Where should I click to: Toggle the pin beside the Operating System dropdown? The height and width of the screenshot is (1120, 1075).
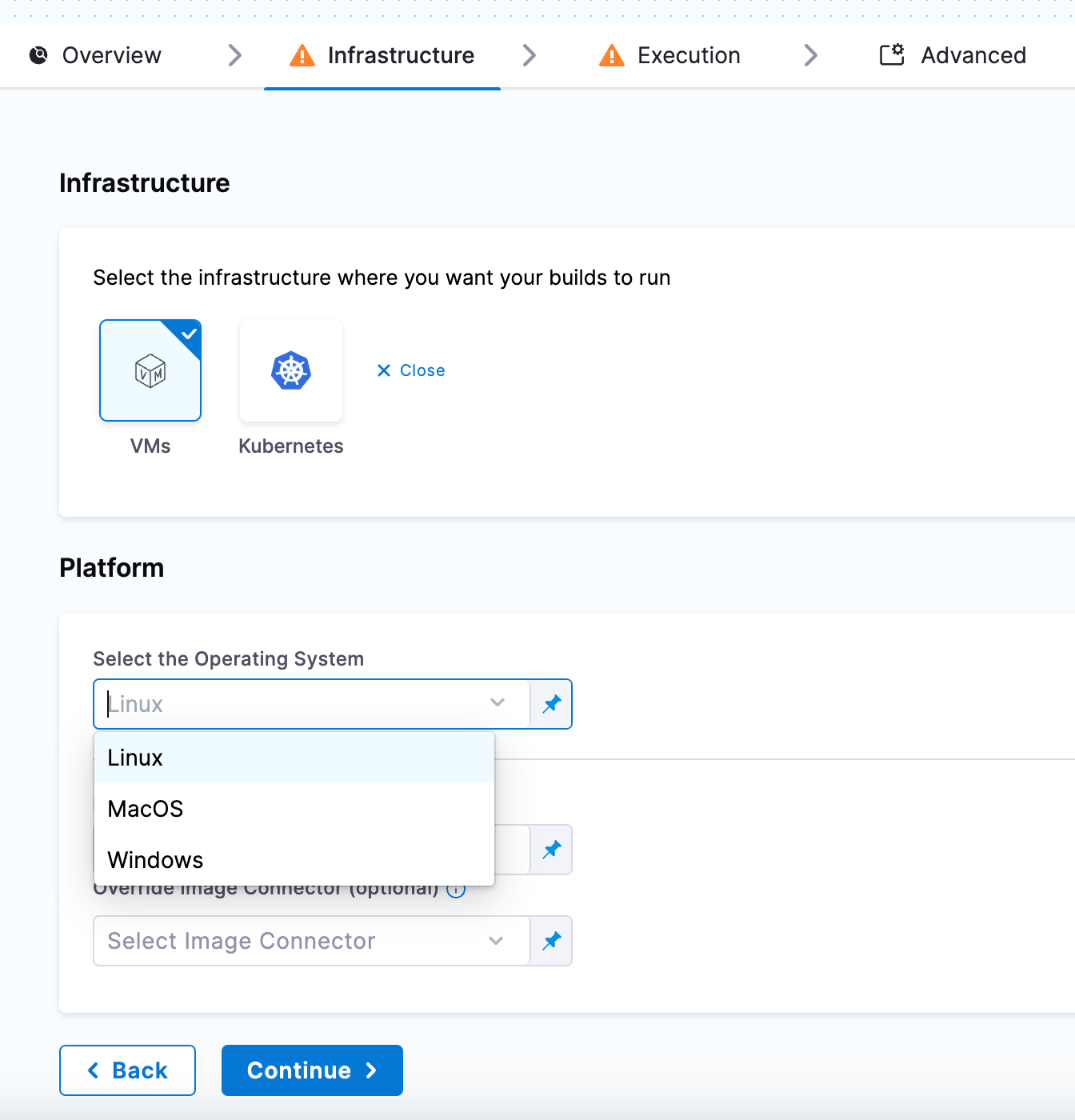[551, 704]
